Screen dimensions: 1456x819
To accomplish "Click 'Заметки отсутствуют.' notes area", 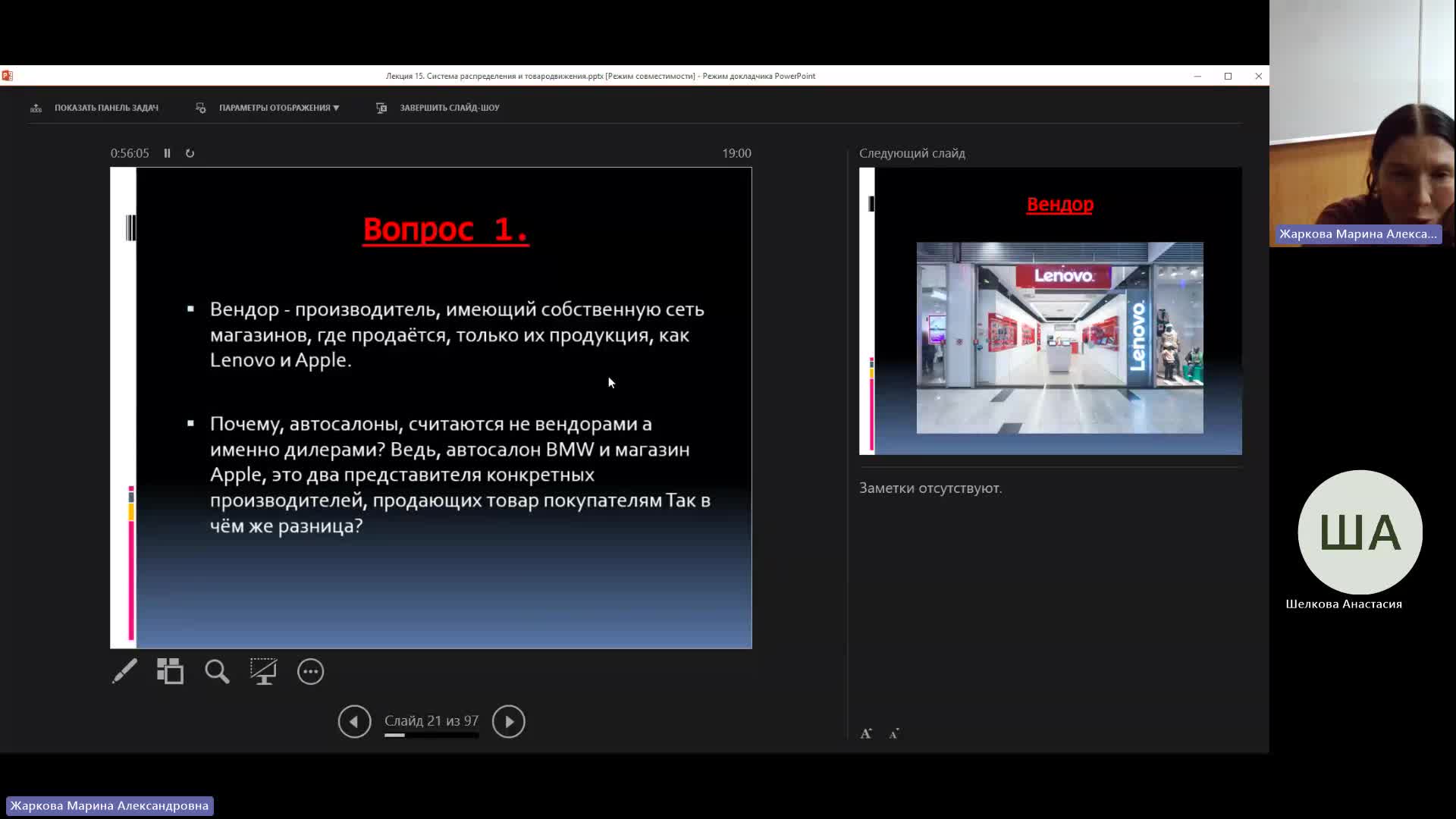I will click(930, 488).
